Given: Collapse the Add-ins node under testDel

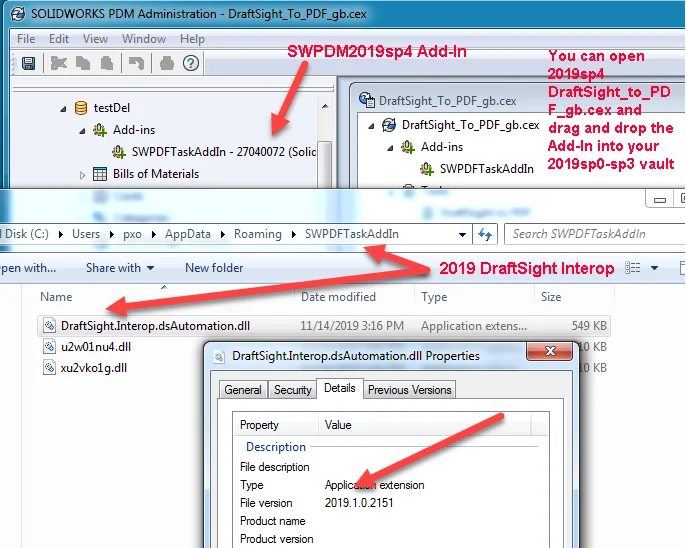Looking at the screenshot, I should coord(82,131).
